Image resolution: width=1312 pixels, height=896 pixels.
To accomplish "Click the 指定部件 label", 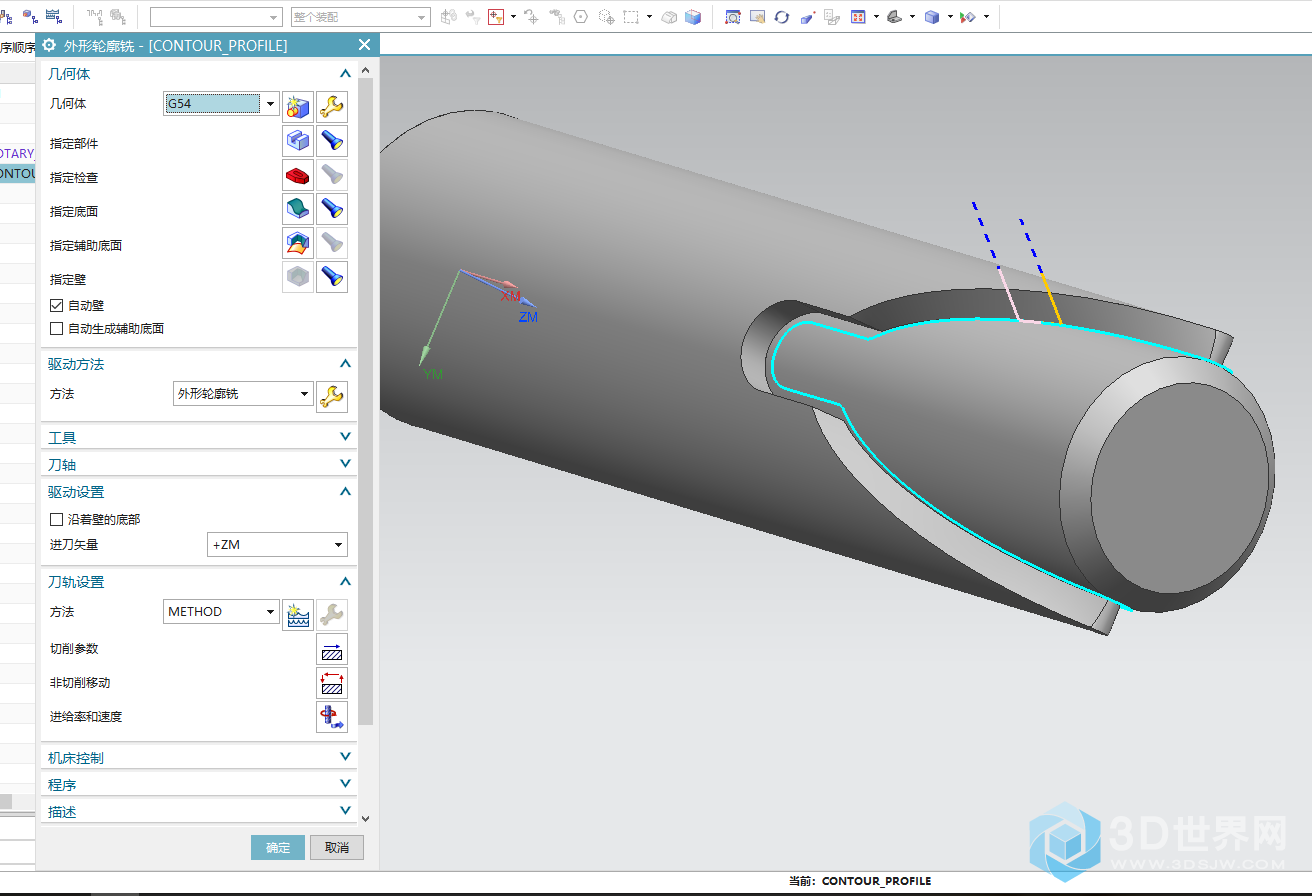I will [74, 143].
